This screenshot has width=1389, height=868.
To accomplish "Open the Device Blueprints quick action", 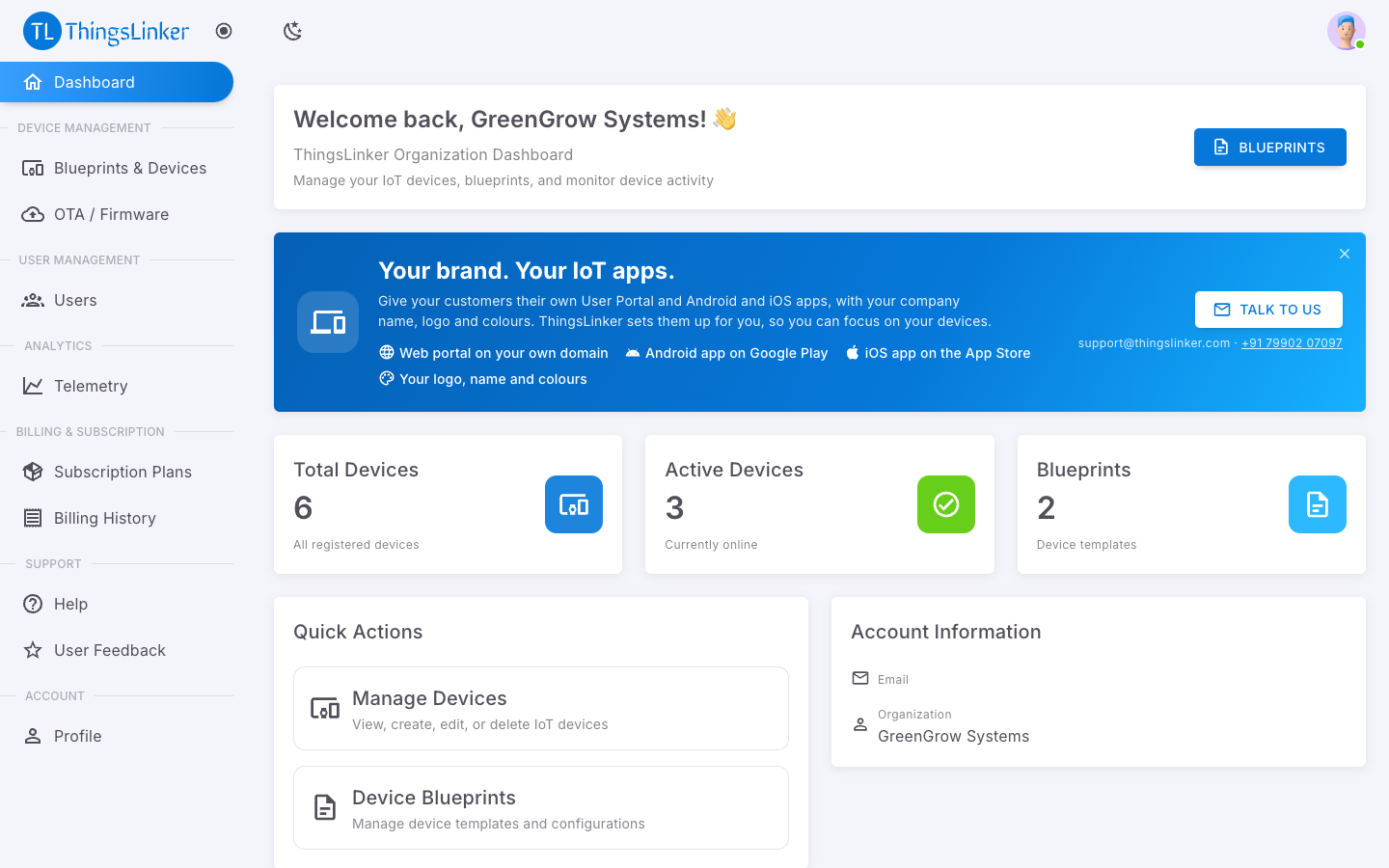I will pos(541,807).
